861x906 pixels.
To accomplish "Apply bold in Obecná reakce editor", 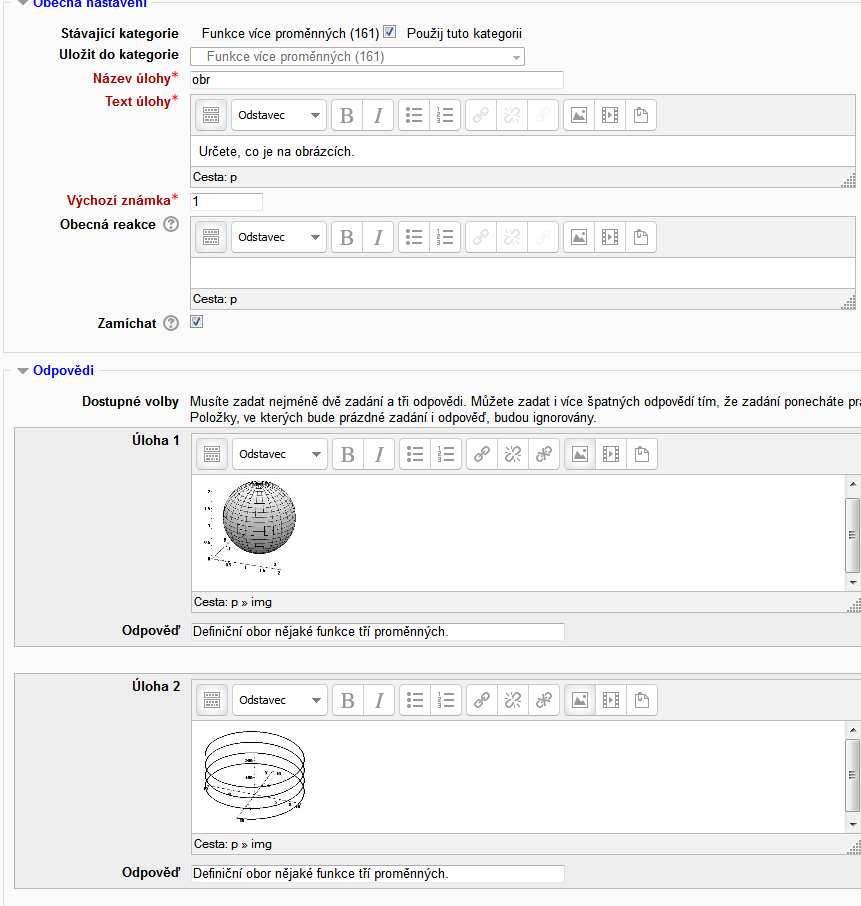I will pos(347,237).
